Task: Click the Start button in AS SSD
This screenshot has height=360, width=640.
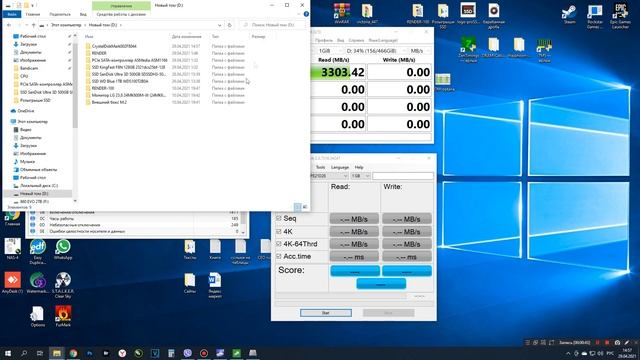Action: pos(326,313)
